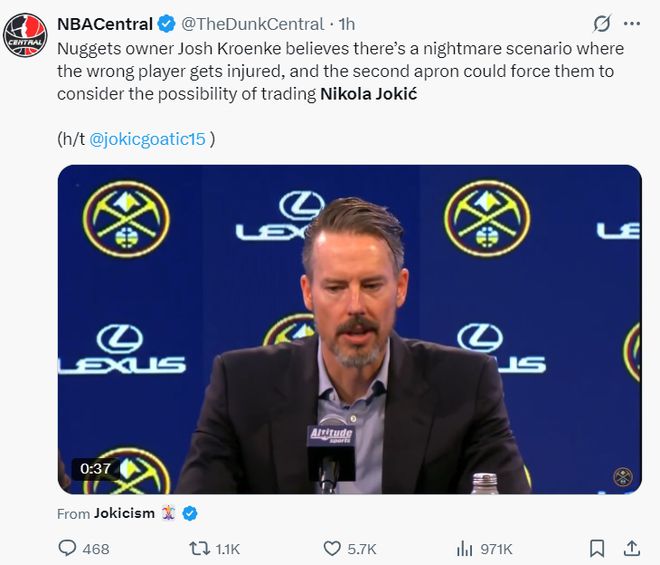Viewport: 660px width, 565px height.
Task: View post analytics via the bar chart icon
Action: 465,548
